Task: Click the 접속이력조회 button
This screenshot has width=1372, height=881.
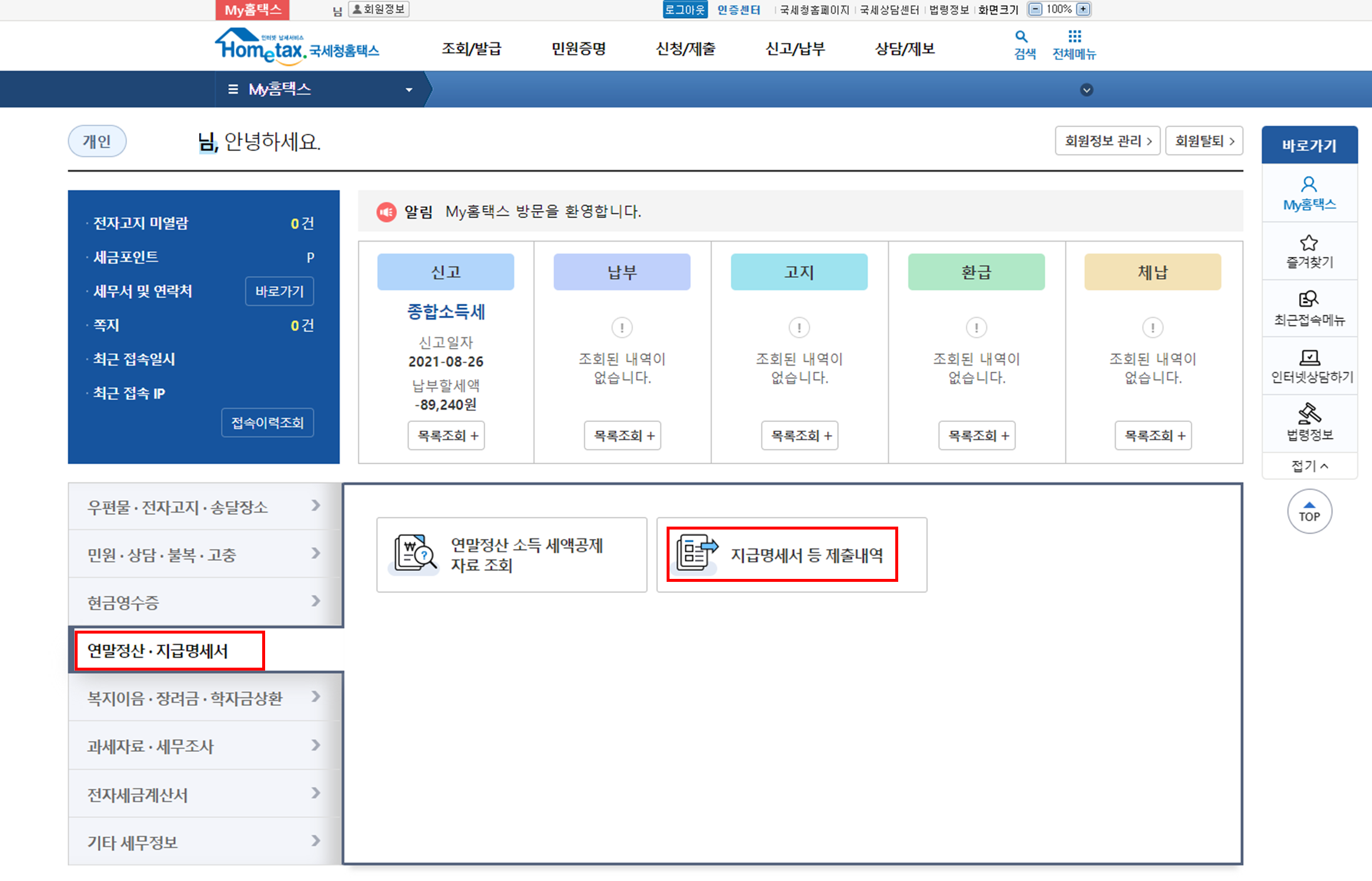Action: coord(267,423)
